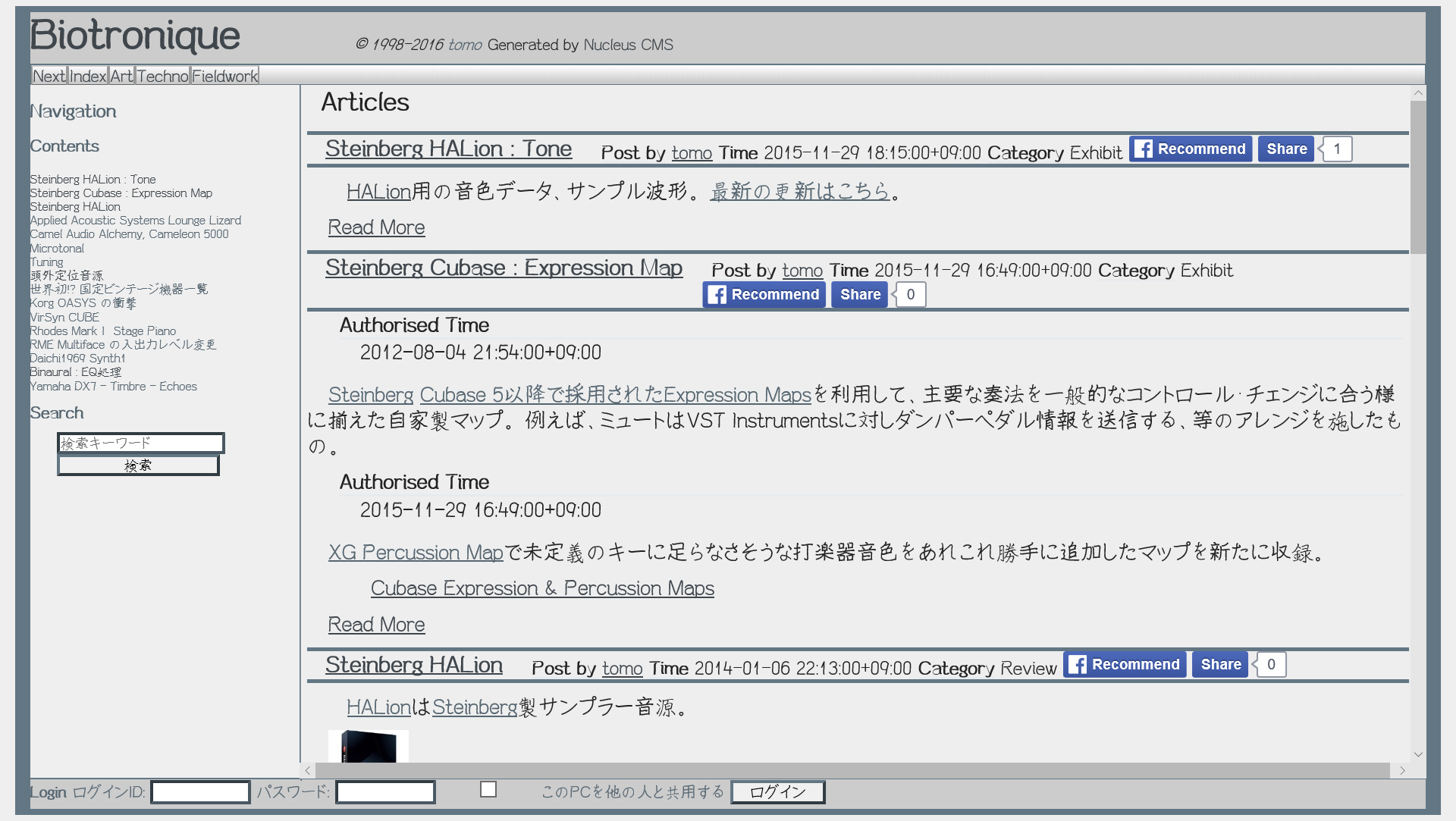Focus the 検索キーワード search field

click(141, 443)
